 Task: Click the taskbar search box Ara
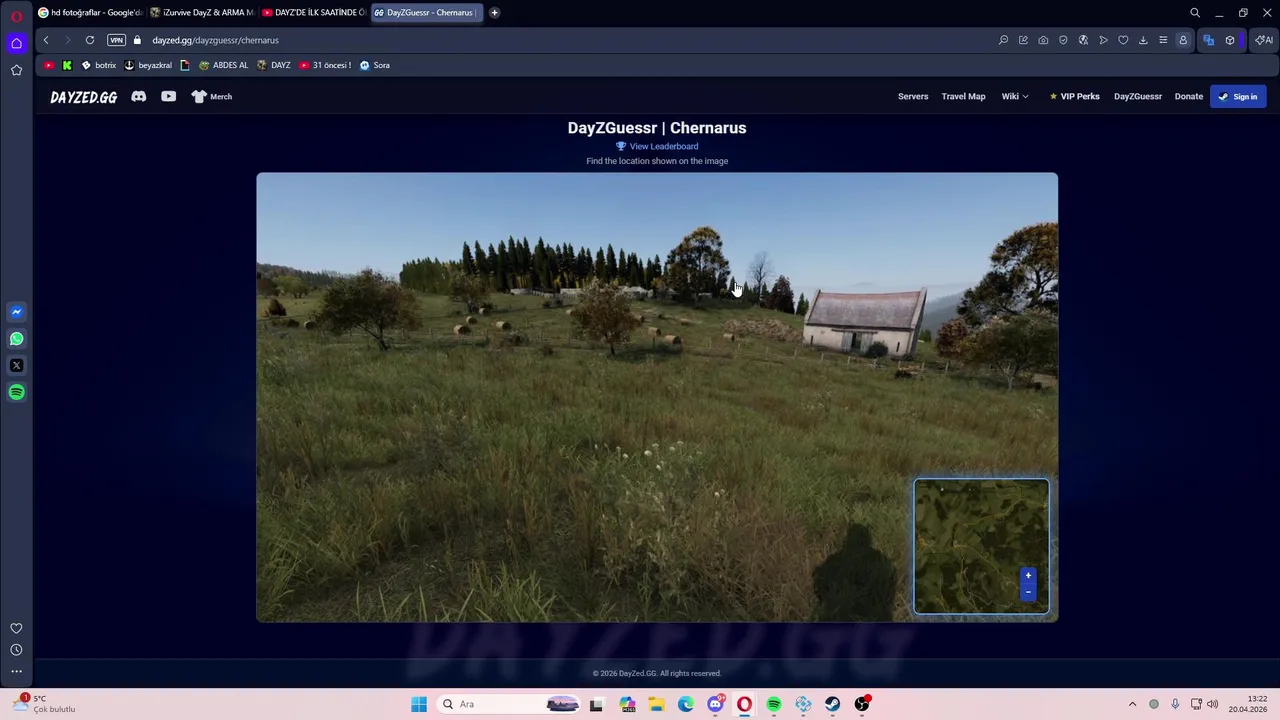pyautogui.click(x=510, y=704)
